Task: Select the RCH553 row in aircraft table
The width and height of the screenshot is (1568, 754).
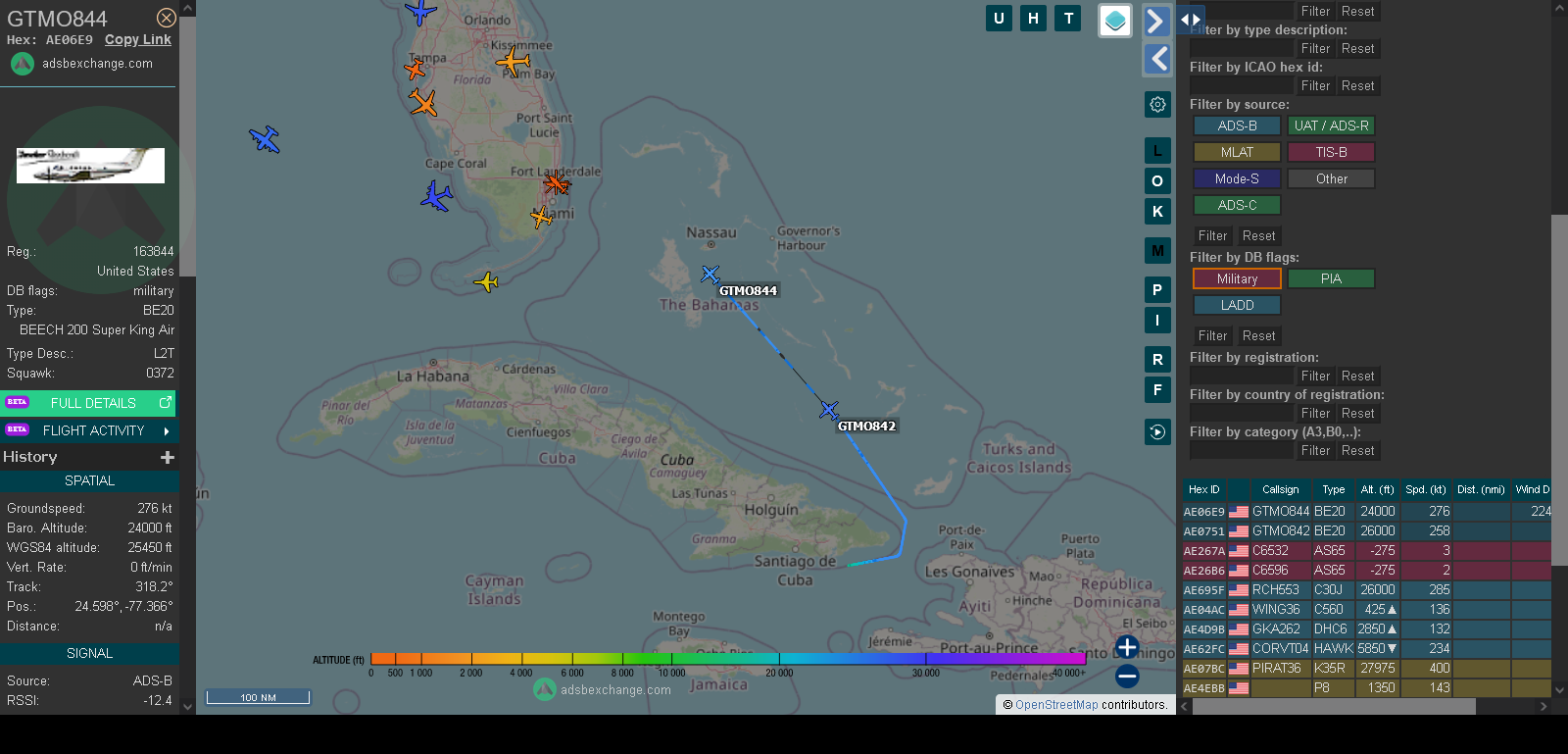Action: (x=1366, y=590)
